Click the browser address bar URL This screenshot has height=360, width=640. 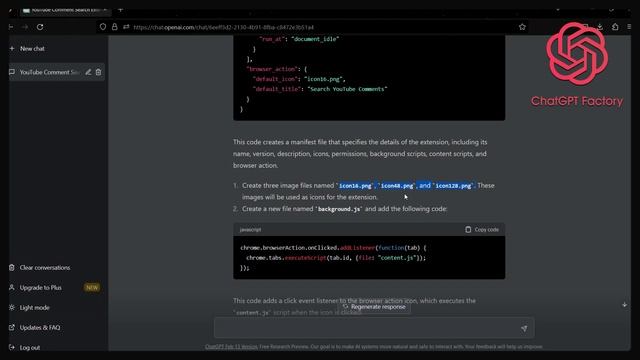pyautogui.click(x=224, y=27)
